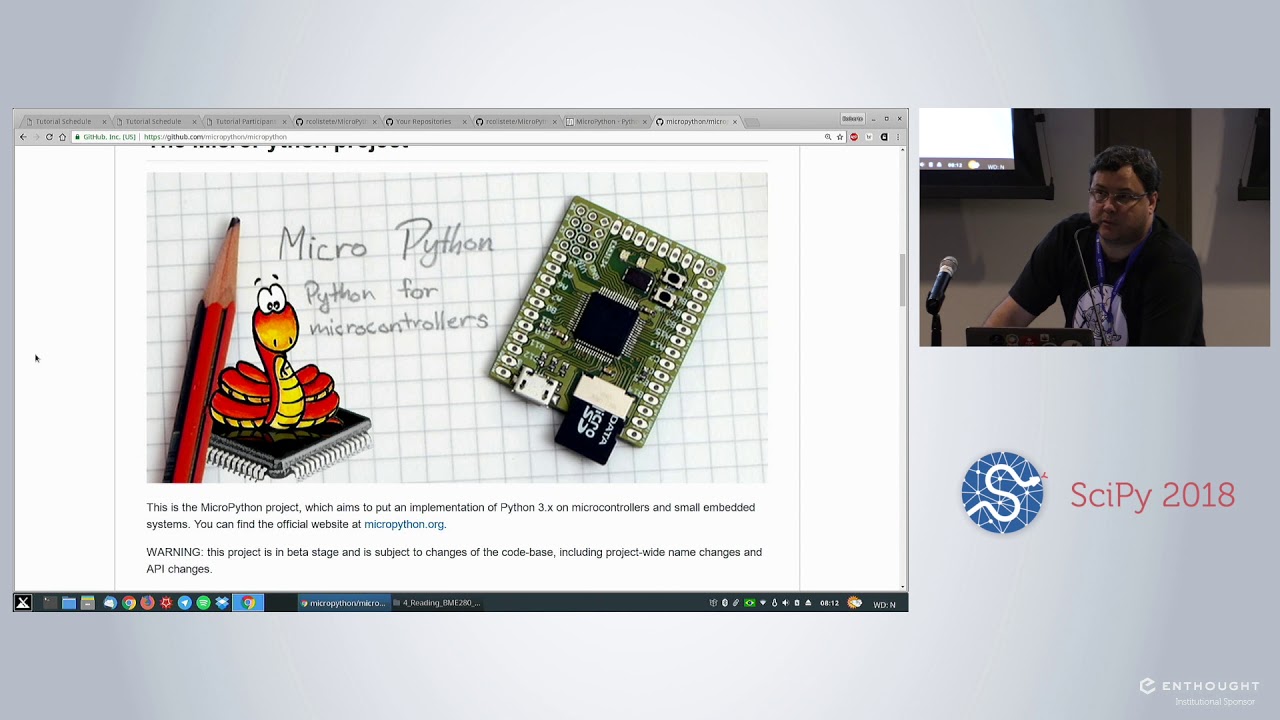Open the Bluetooth tray icon
Viewport: 1280px width, 720px height.
click(725, 603)
